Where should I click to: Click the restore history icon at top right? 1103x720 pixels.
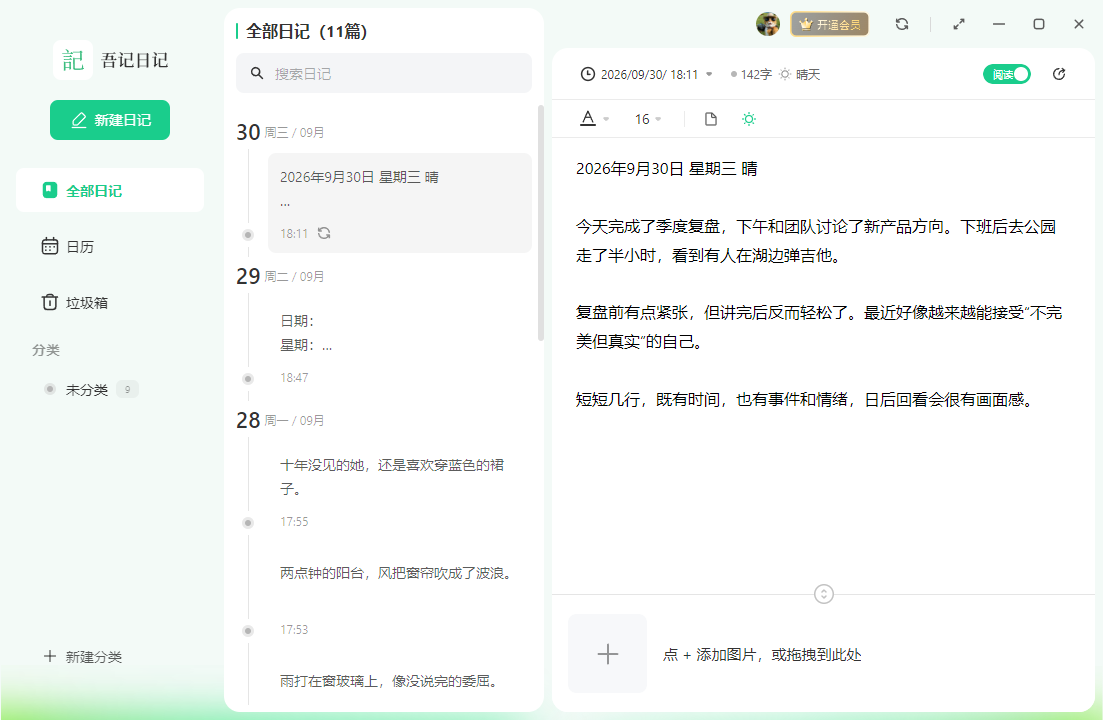[1059, 74]
